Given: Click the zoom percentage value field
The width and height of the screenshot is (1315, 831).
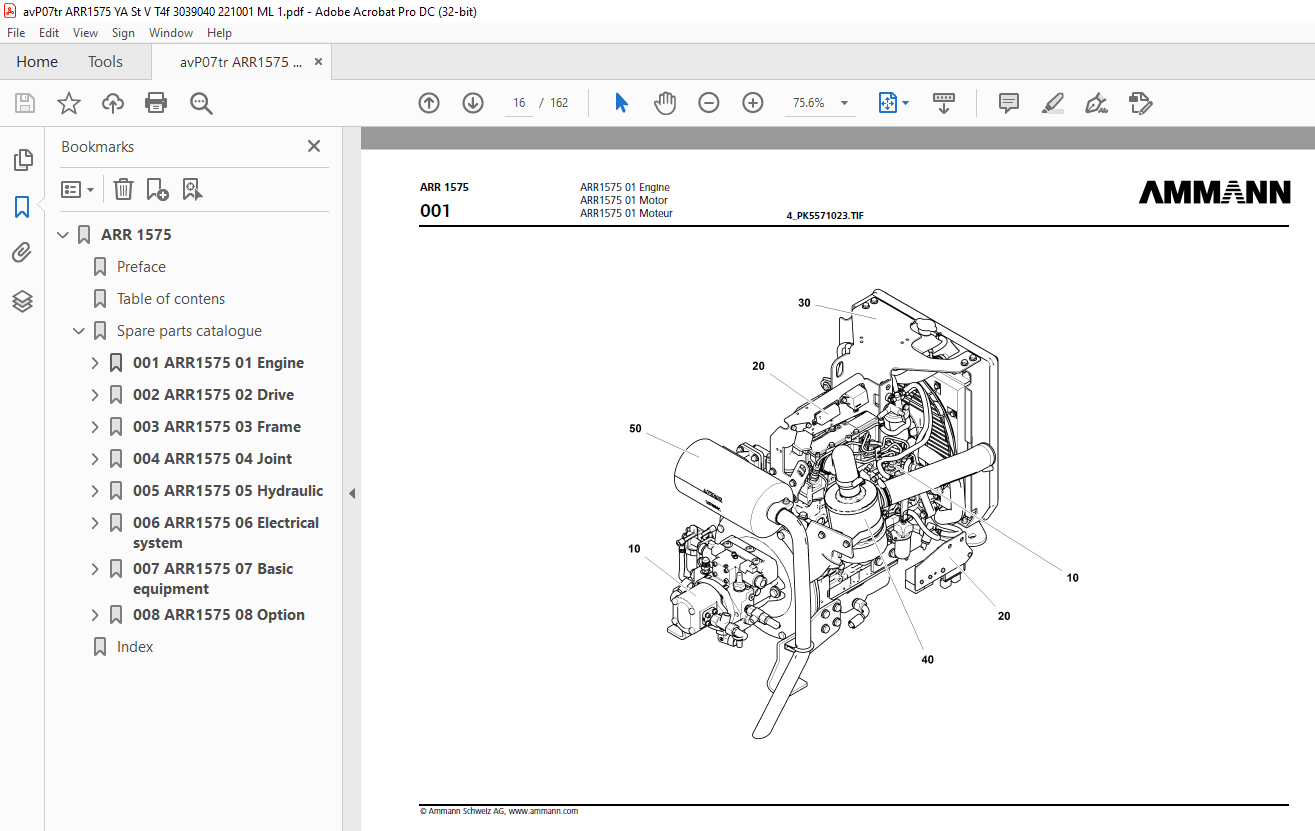Looking at the screenshot, I should pos(808,103).
